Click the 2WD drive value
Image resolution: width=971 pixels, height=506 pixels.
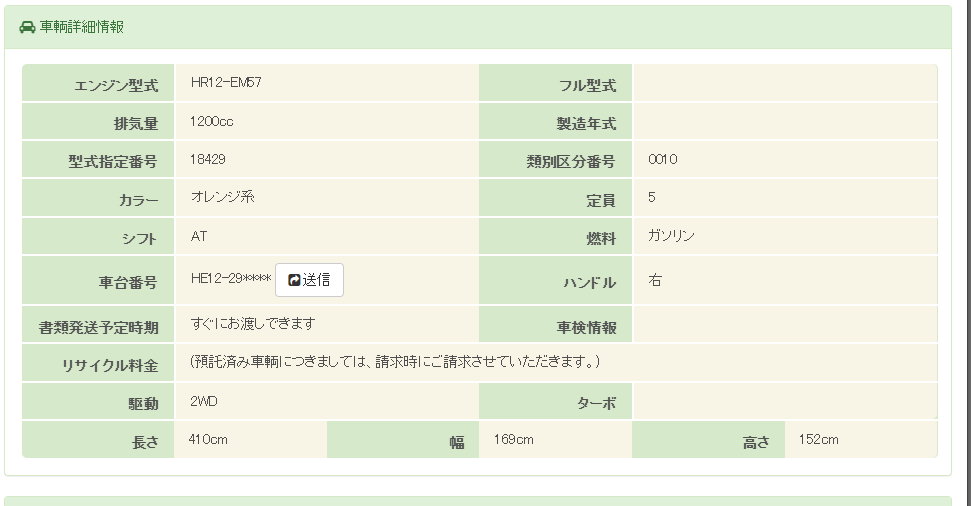click(204, 401)
